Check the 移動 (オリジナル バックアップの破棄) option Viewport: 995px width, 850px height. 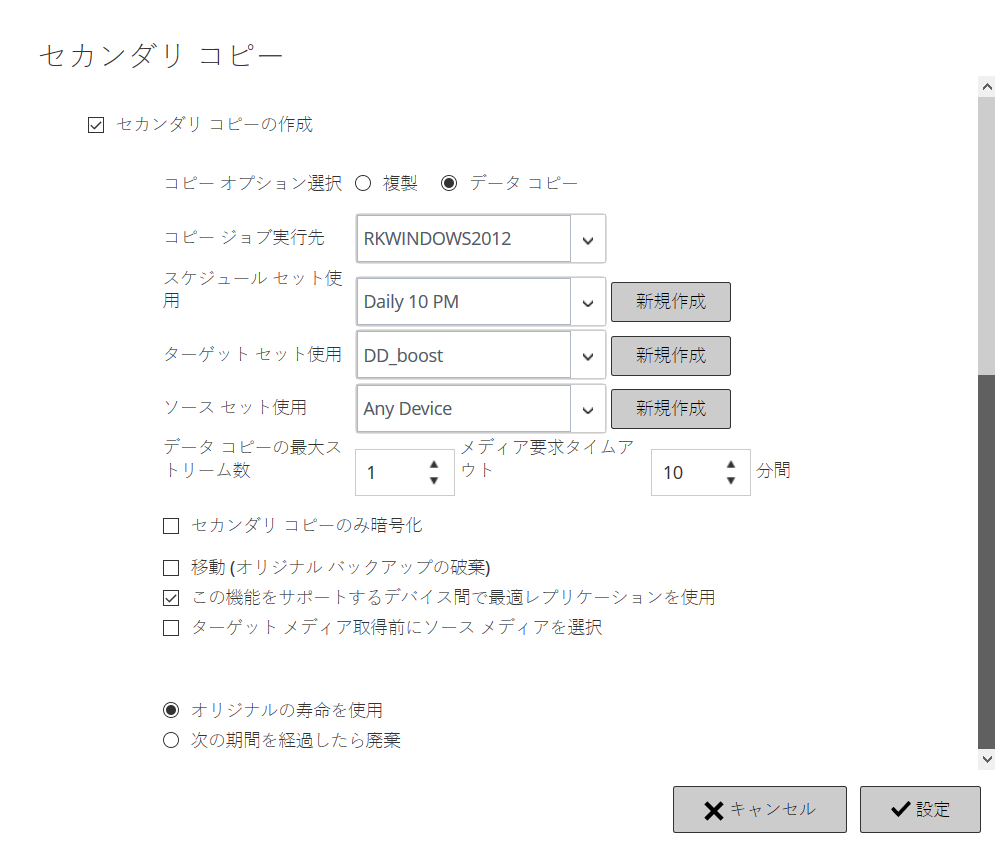tap(171, 568)
